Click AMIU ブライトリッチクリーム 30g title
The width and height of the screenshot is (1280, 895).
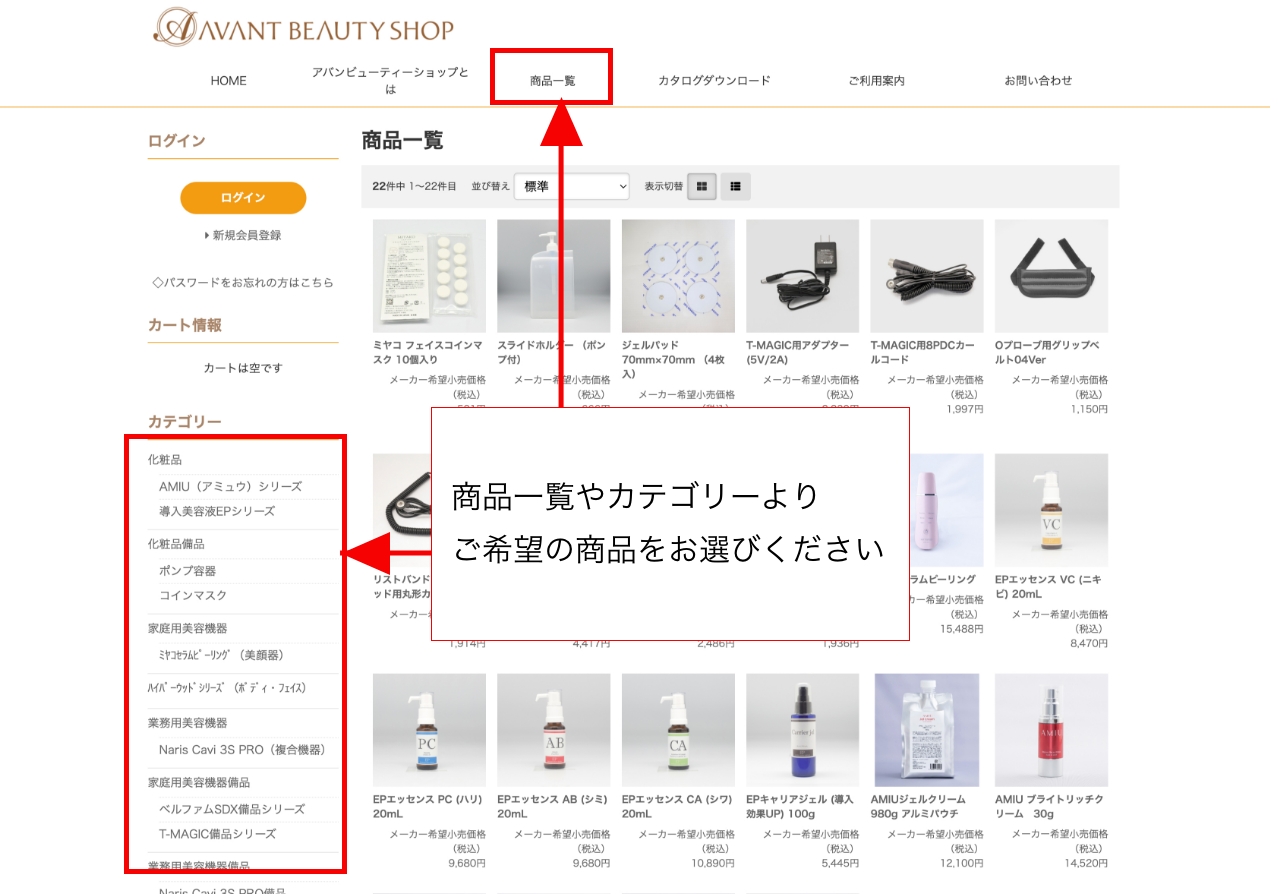point(1050,807)
